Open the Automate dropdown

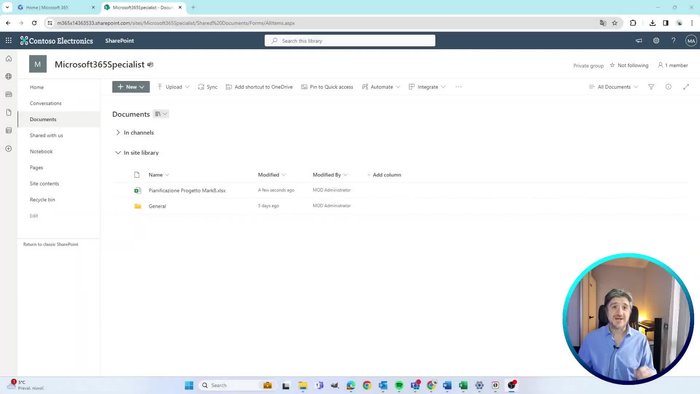[381, 87]
